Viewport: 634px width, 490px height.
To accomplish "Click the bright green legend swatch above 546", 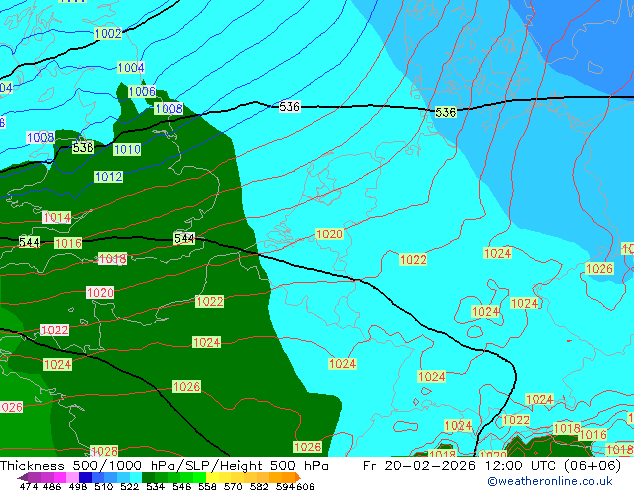I will [186, 477].
